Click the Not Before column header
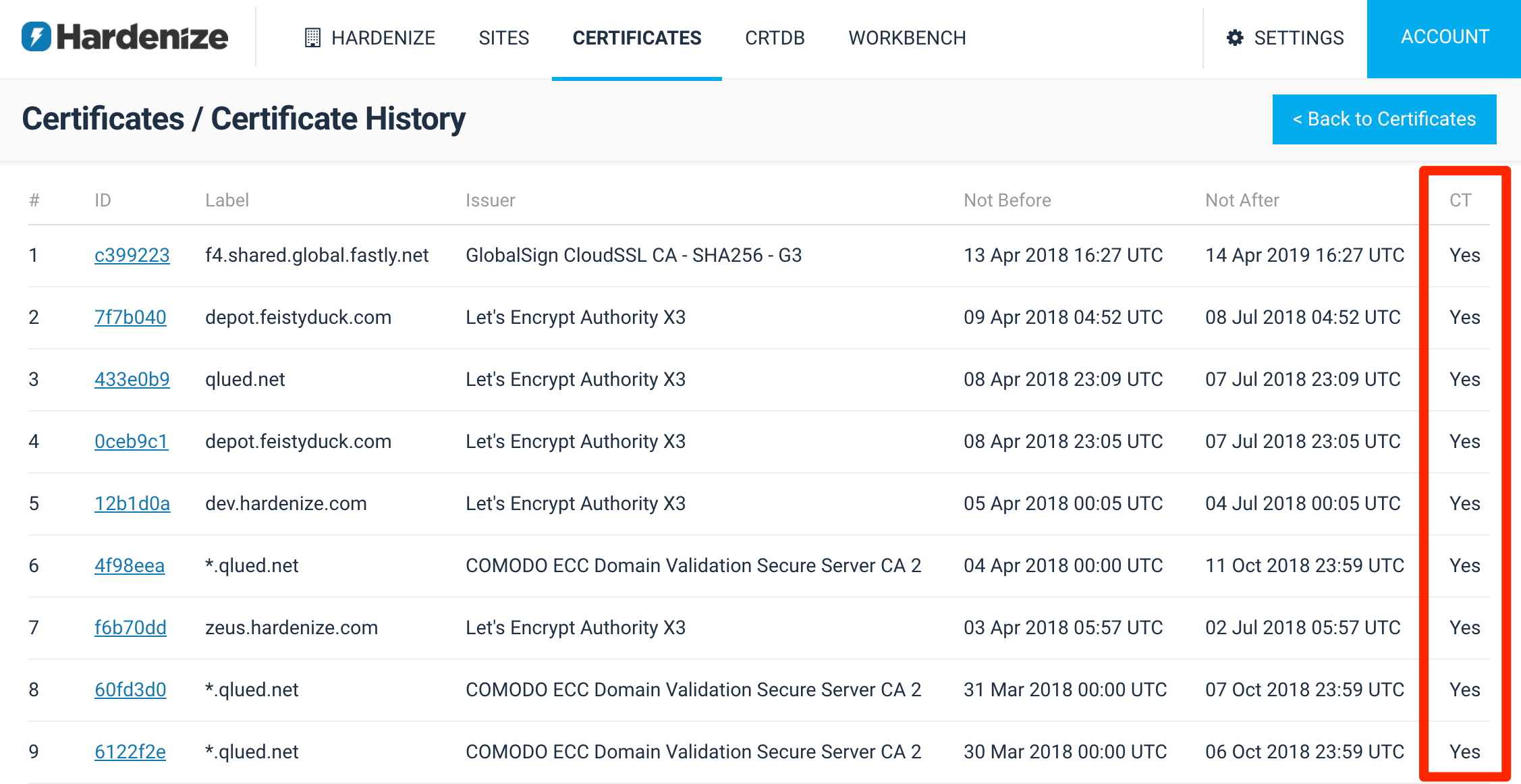The height and width of the screenshot is (784, 1521). [x=1007, y=200]
